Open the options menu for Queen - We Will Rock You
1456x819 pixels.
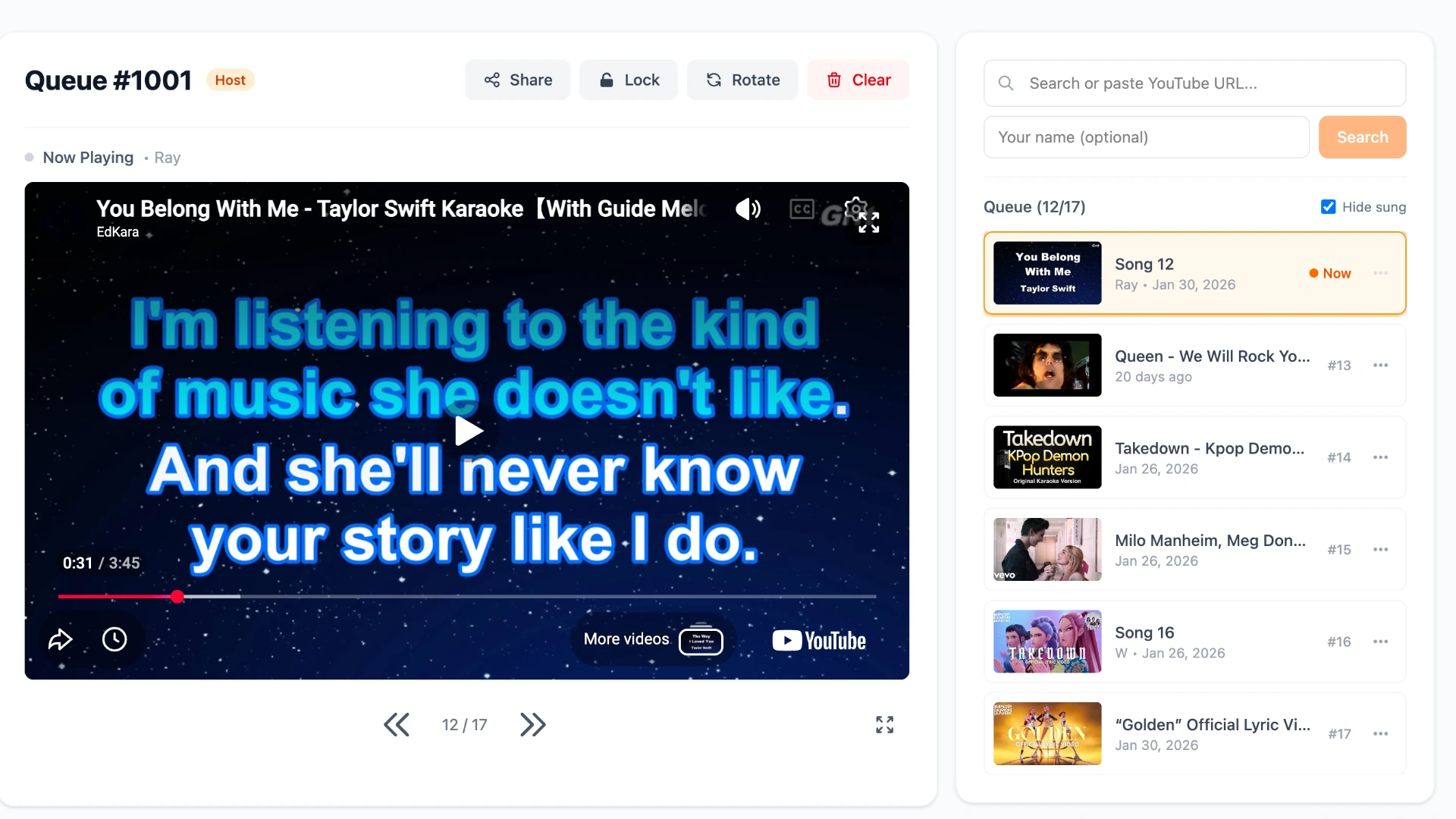[x=1380, y=365]
